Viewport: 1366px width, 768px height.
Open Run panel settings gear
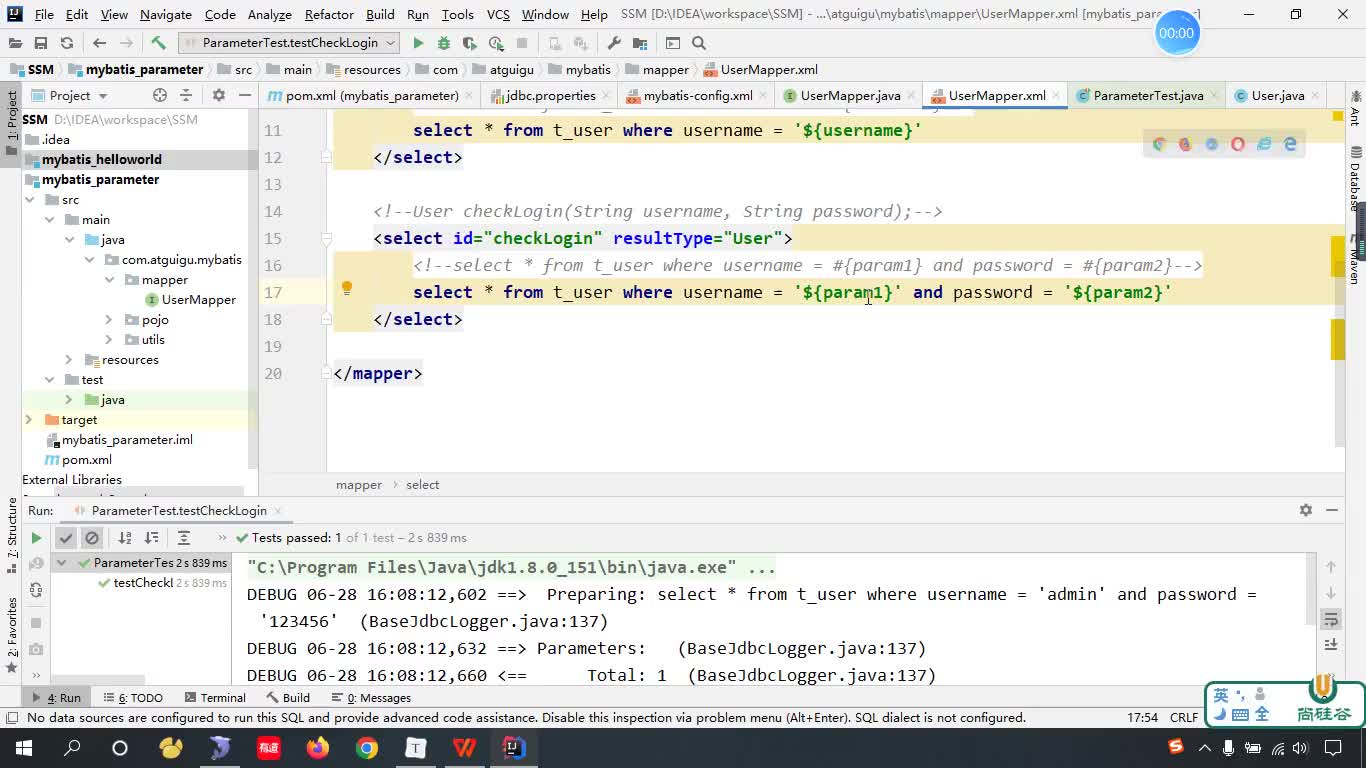(1306, 510)
